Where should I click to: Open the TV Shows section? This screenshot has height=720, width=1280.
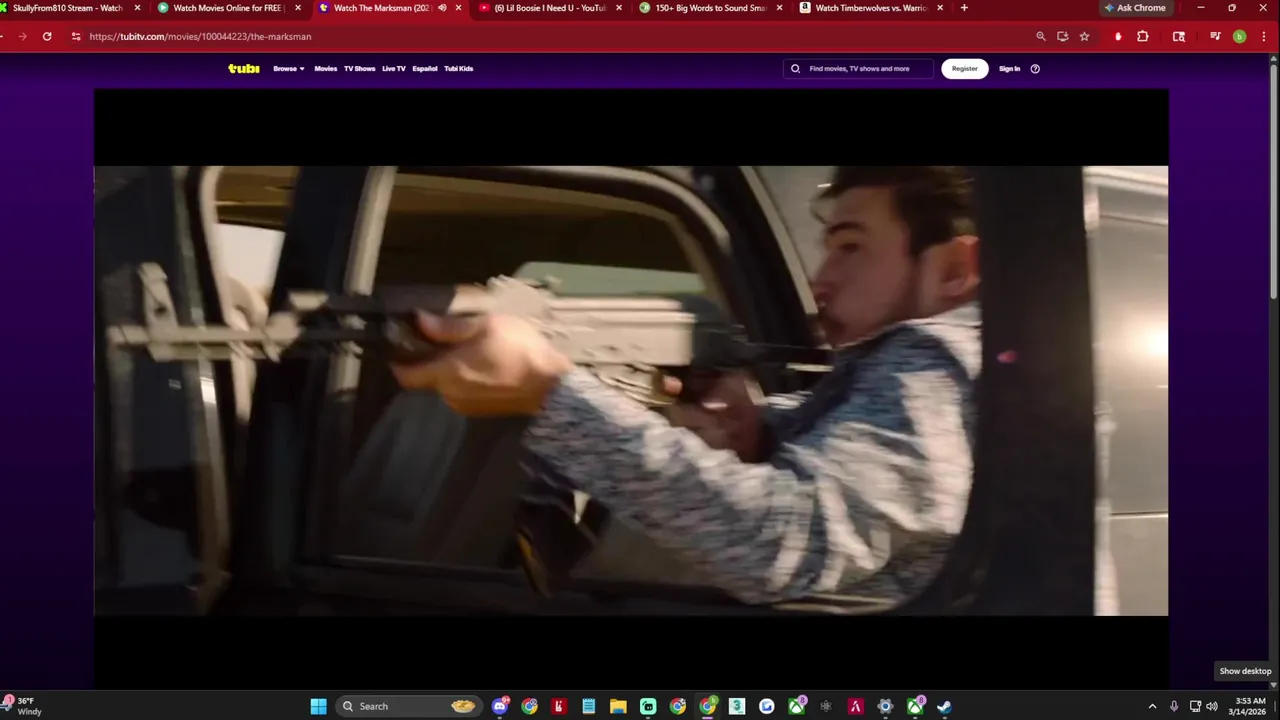tap(359, 69)
